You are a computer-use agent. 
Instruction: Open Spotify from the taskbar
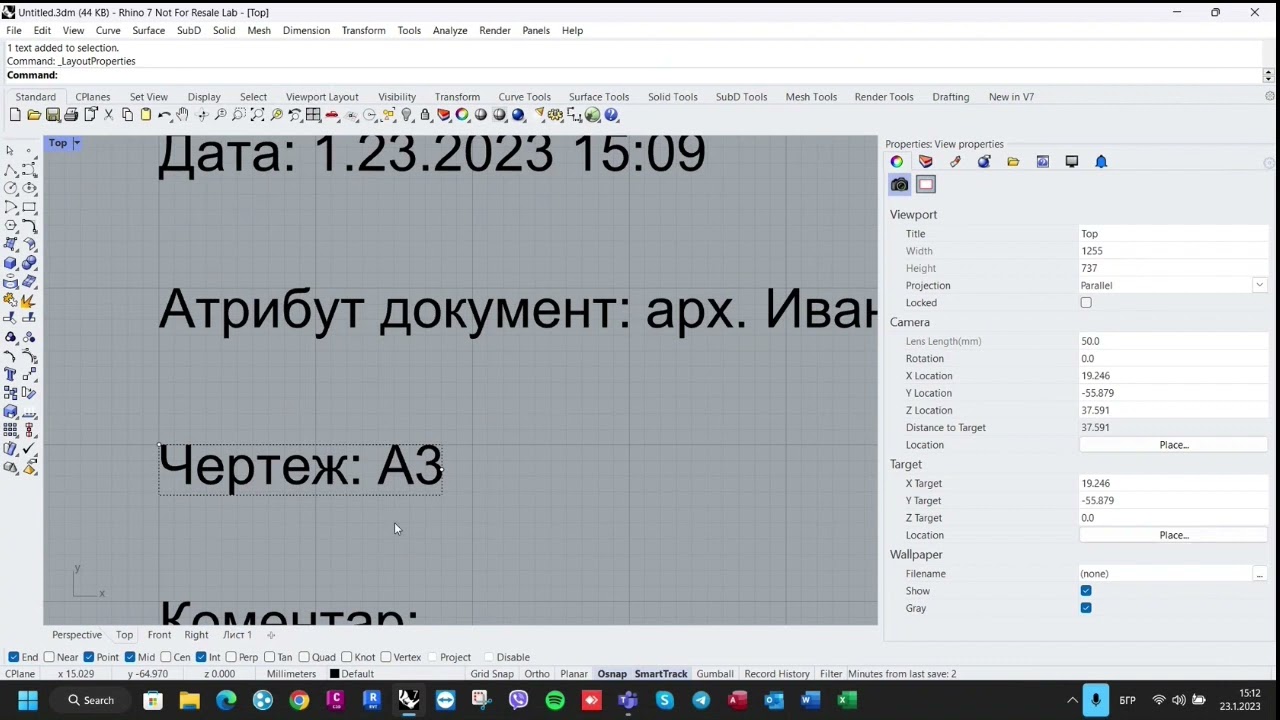point(555,700)
